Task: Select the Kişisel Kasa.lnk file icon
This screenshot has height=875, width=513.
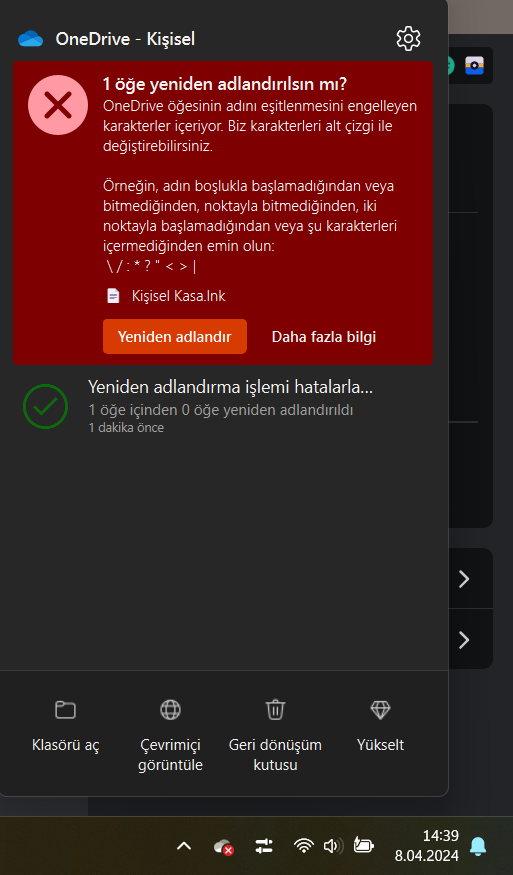Action: click(x=113, y=296)
